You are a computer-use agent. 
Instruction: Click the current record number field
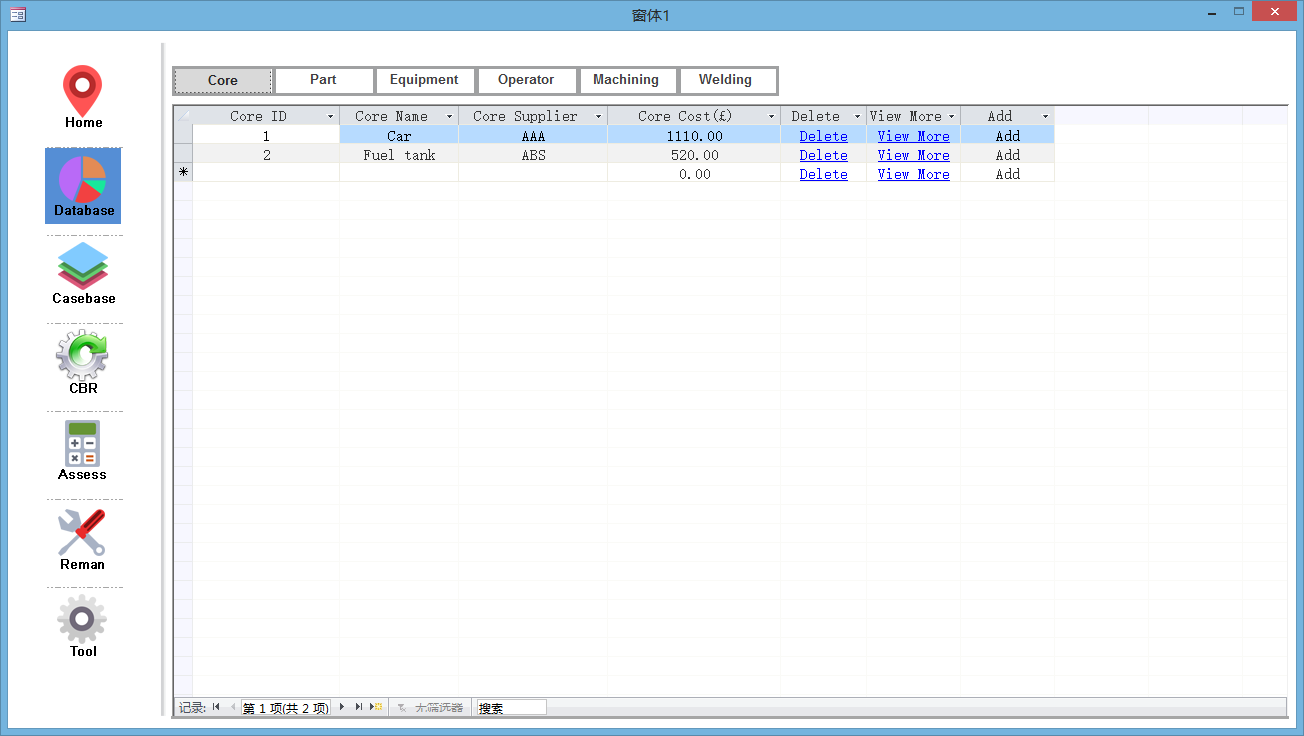point(286,707)
